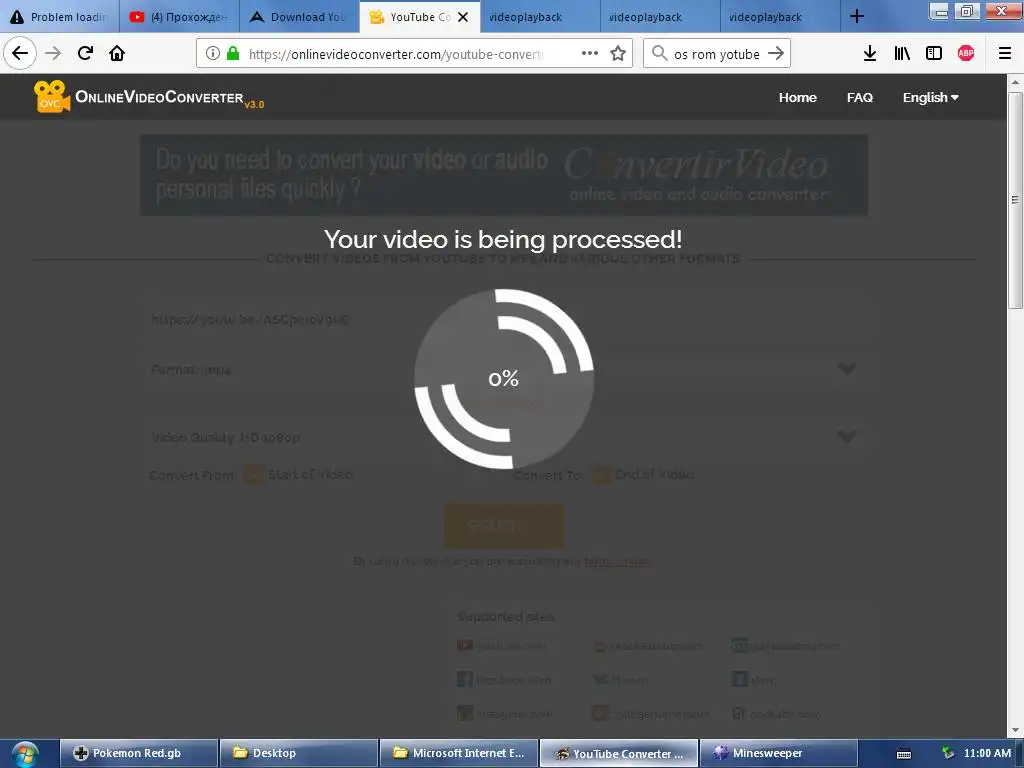
Task: Click the OnlineVideoConverter camera logo
Action: coord(52,97)
